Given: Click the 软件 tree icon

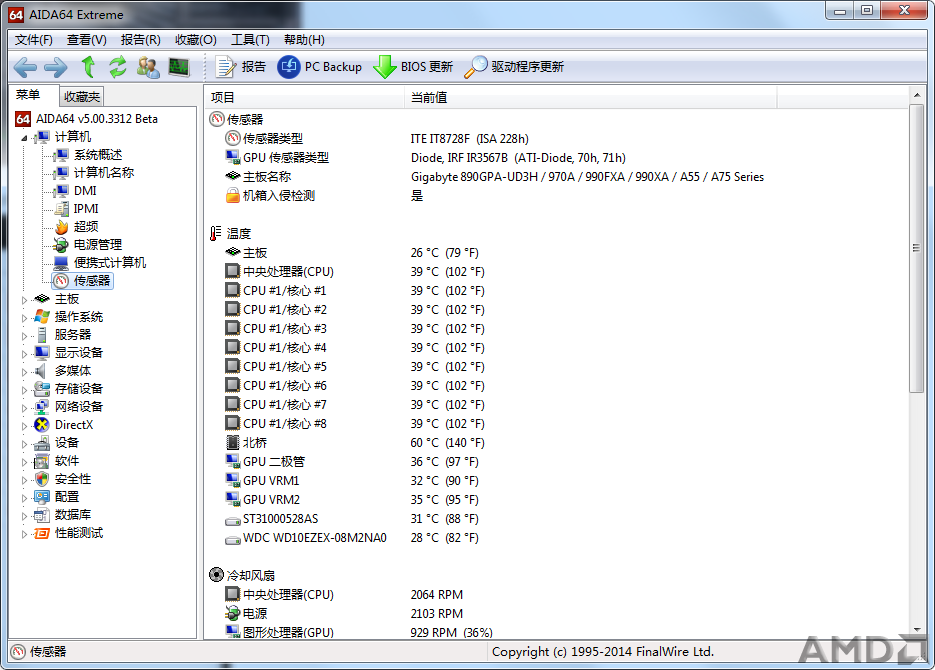Looking at the screenshot, I should click(42, 461).
